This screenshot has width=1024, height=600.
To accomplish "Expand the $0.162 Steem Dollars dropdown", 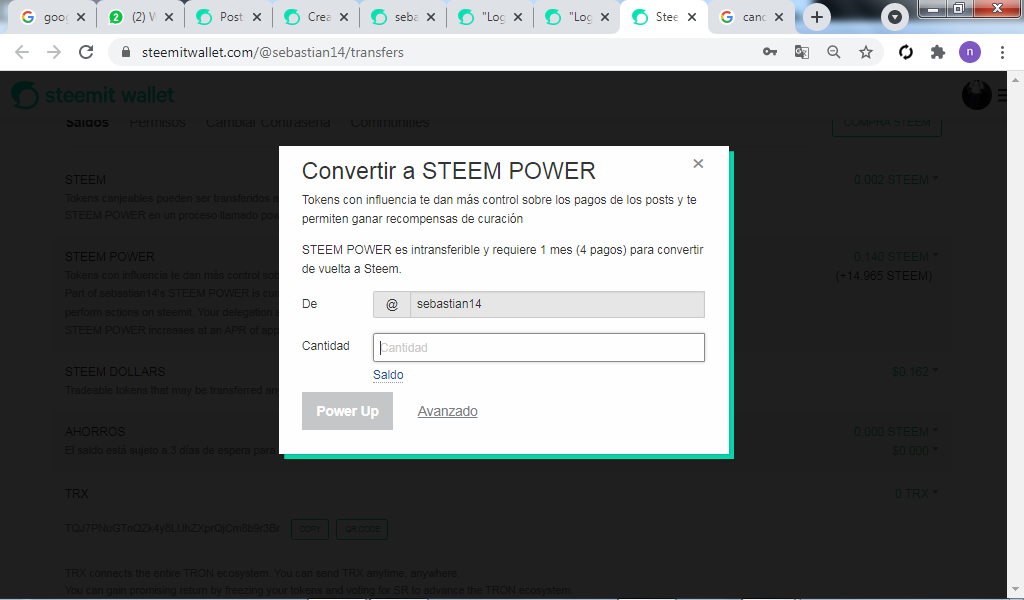I will 915,371.
